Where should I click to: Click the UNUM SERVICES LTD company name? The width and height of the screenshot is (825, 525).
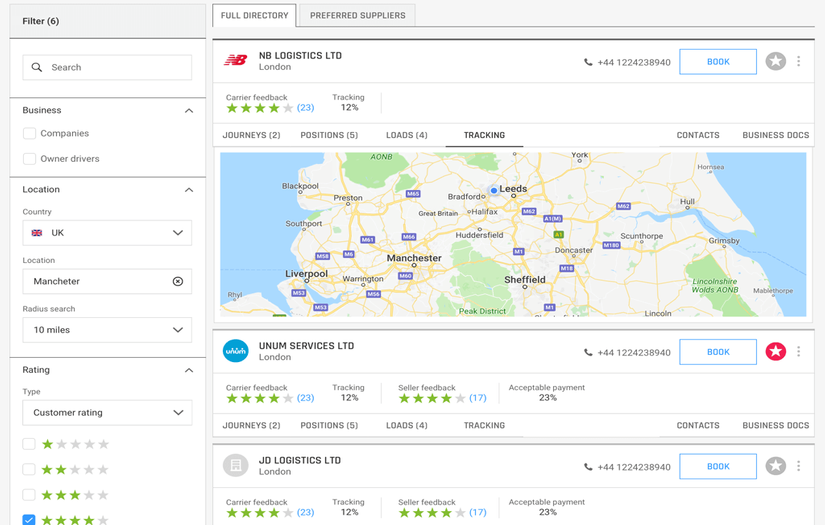tap(306, 346)
